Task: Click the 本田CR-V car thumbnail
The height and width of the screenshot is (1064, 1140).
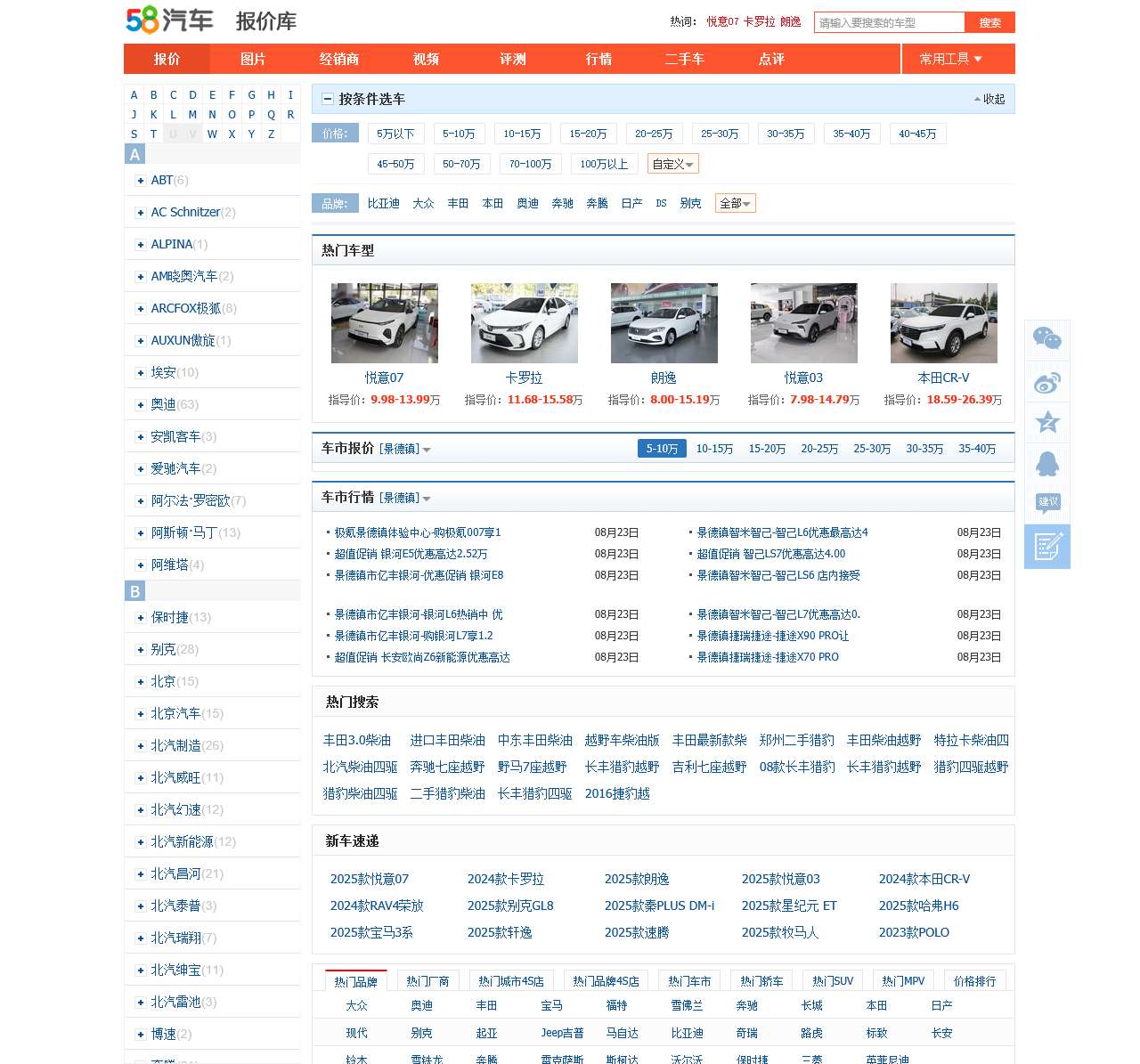Action: (943, 323)
